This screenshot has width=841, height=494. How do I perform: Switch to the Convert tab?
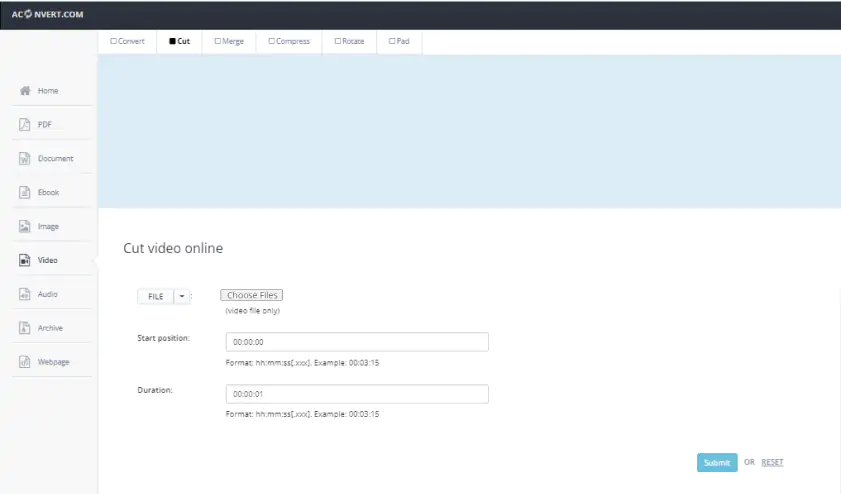pyautogui.click(x=128, y=42)
